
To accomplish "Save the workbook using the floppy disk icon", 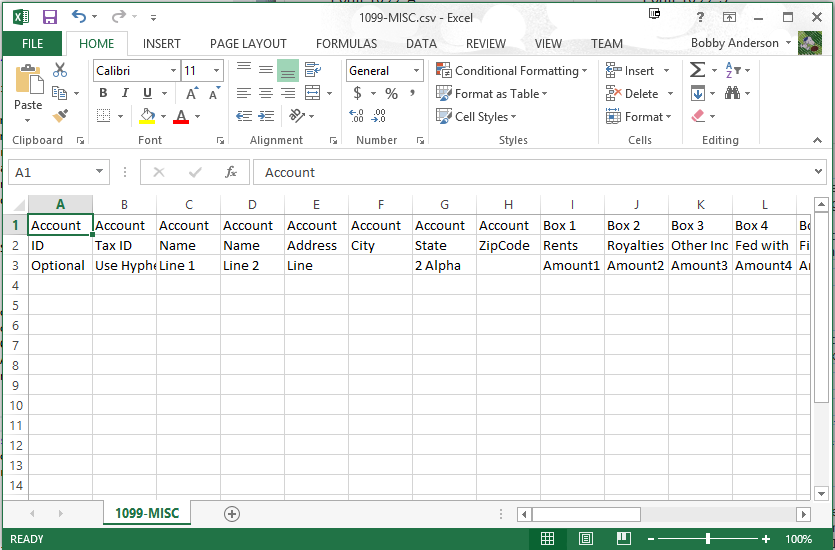I will (x=50, y=17).
